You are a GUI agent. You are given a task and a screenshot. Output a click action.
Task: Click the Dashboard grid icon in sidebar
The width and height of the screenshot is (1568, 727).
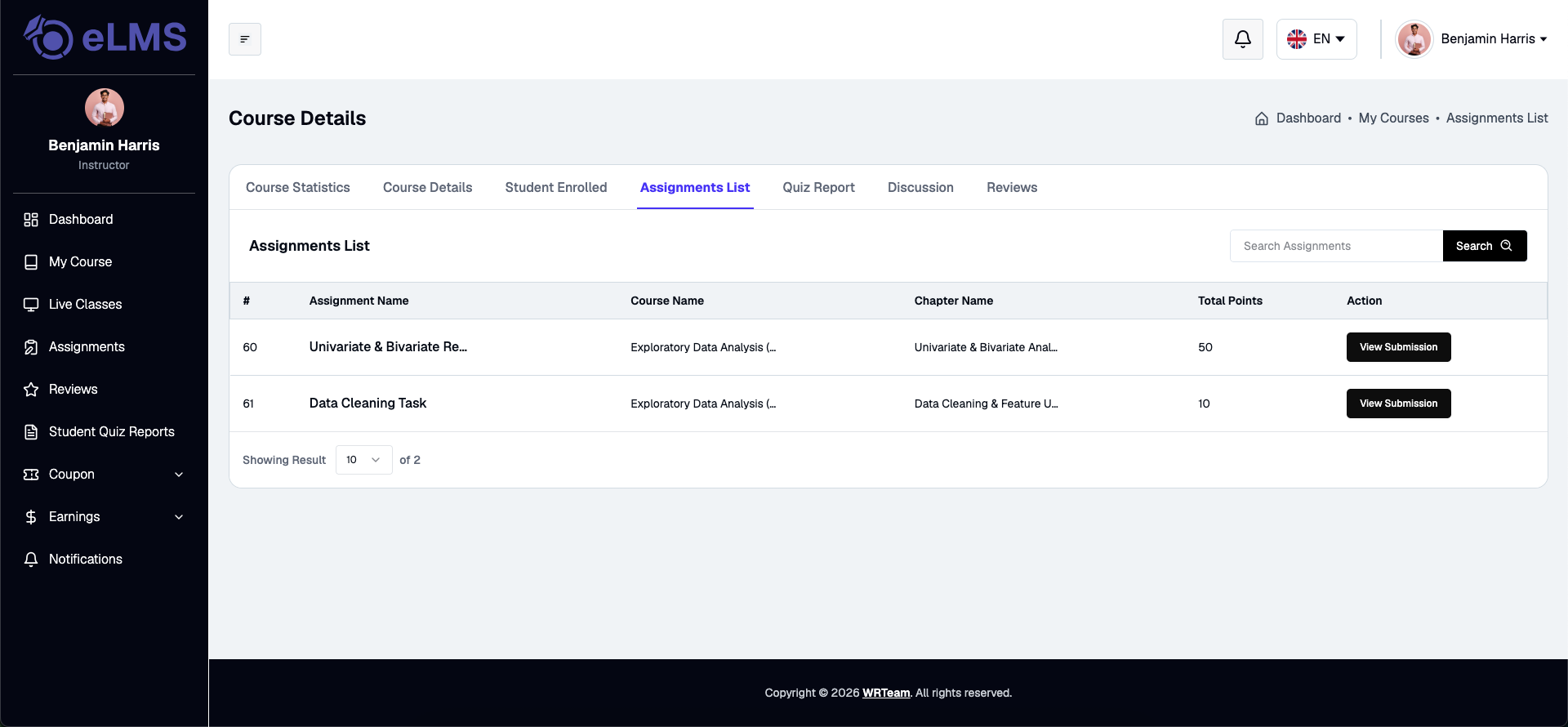[31, 220]
